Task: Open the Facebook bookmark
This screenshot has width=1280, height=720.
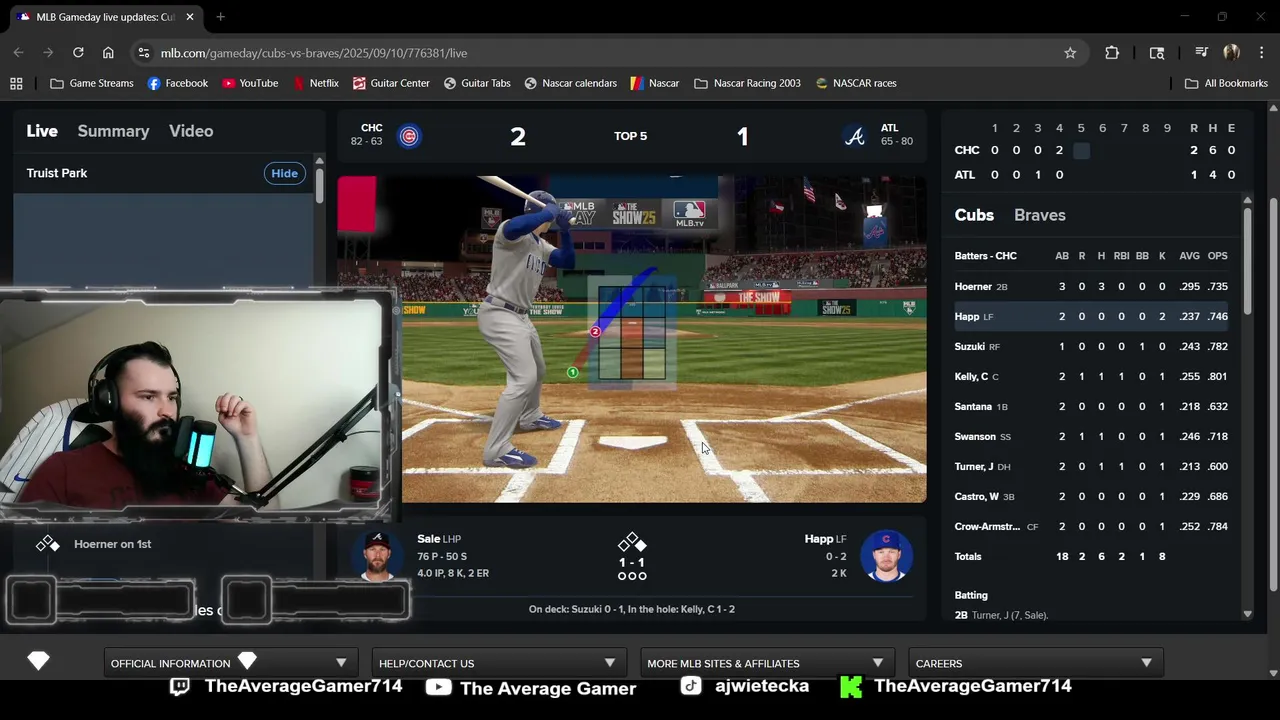Action: tap(177, 83)
